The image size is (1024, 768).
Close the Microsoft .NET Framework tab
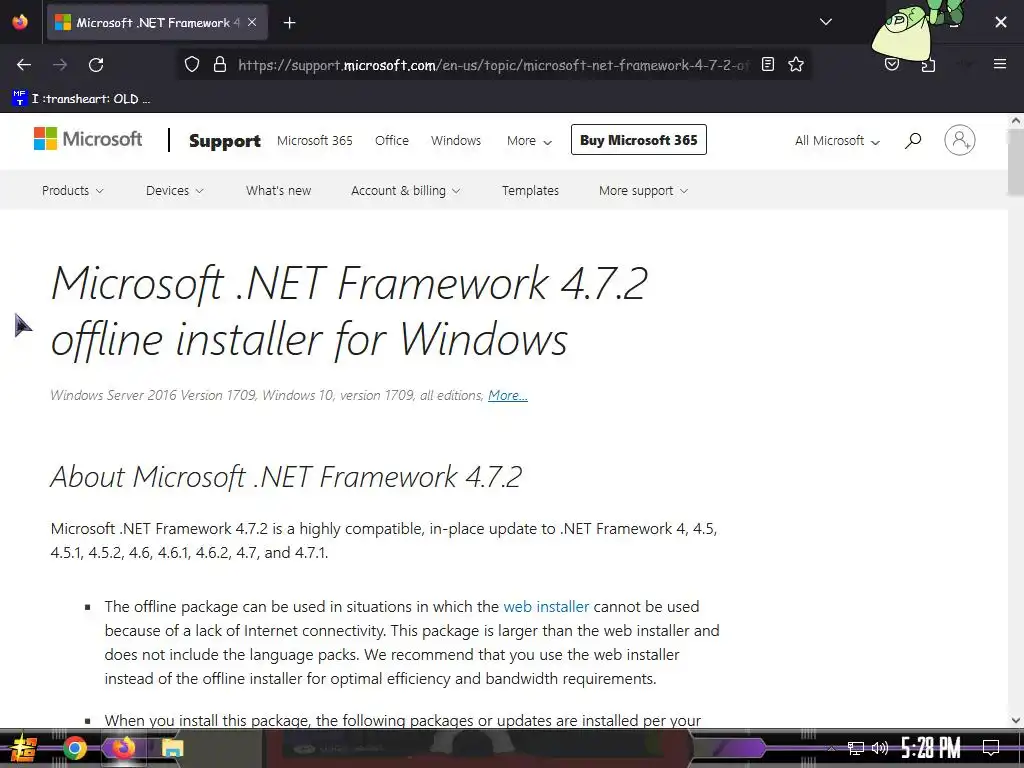[252, 22]
